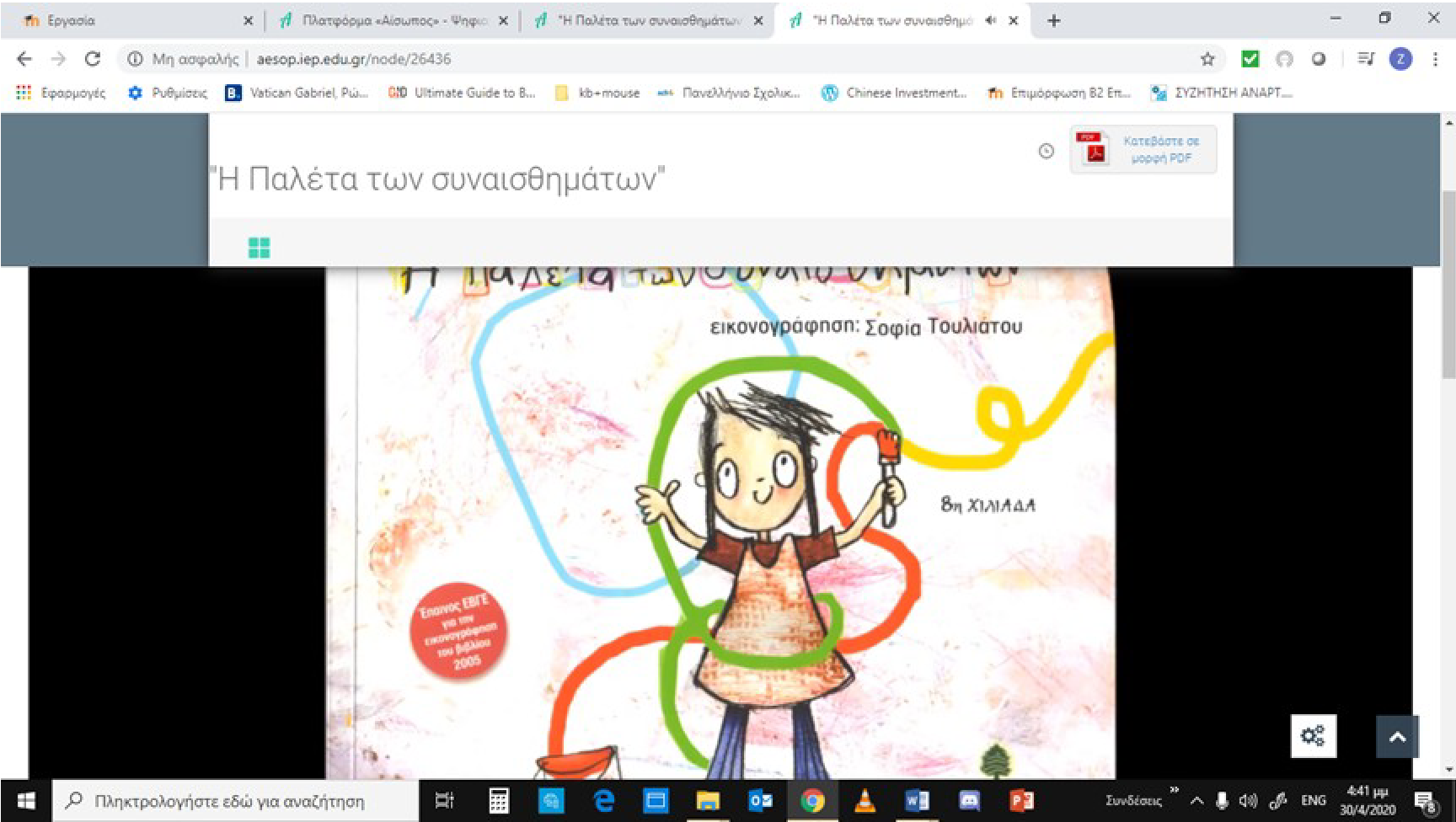
Task: Close the Εργασία tab
Action: [x=248, y=21]
